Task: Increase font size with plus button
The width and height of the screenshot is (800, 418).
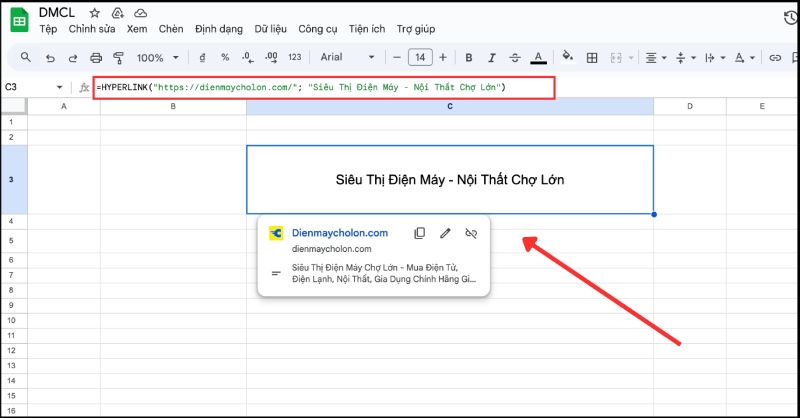Action: [443, 58]
